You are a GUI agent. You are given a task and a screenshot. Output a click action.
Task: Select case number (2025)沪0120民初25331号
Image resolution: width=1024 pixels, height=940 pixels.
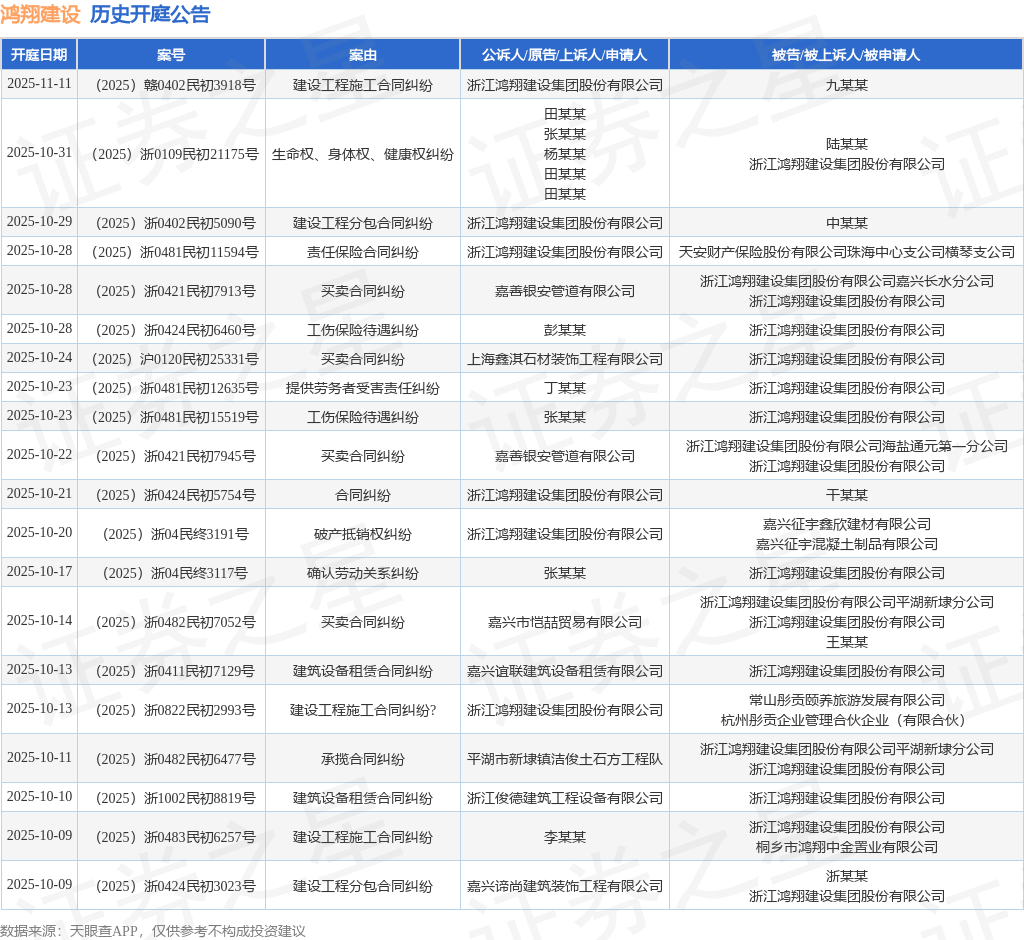[175, 359]
